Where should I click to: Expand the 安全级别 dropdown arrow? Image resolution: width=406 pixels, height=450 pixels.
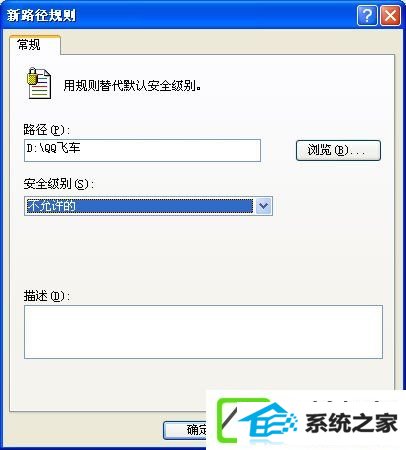264,206
